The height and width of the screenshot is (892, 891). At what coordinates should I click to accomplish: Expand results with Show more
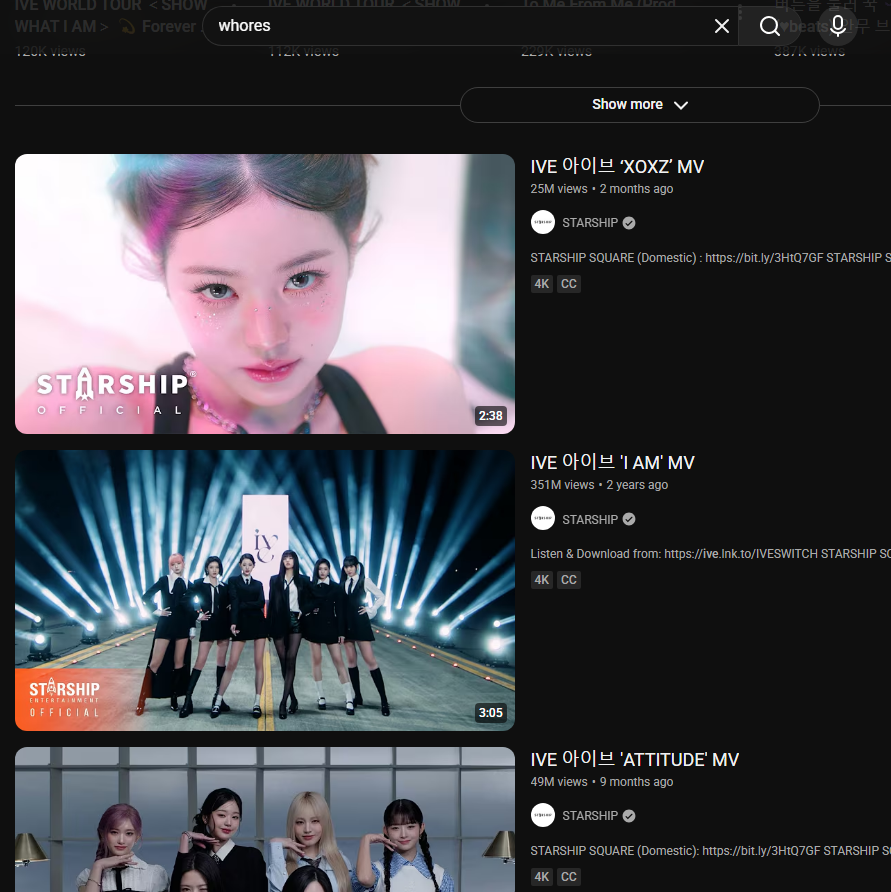point(640,105)
